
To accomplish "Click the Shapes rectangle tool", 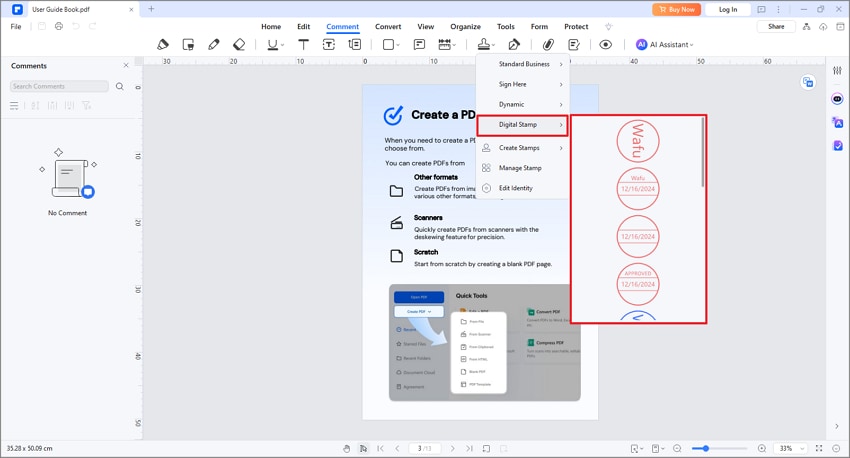I will click(389, 44).
